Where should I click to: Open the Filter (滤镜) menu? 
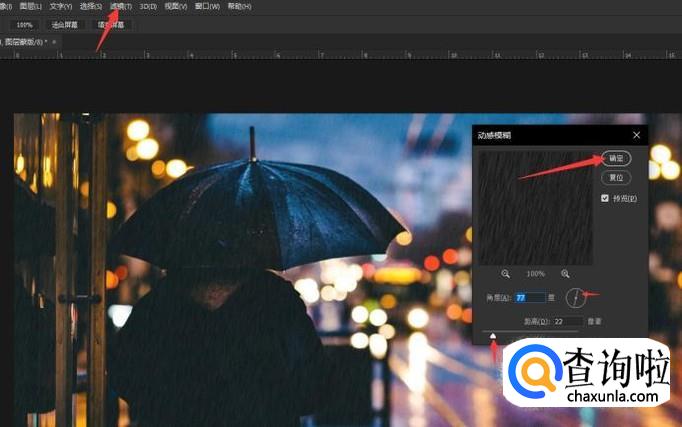[x=120, y=6]
